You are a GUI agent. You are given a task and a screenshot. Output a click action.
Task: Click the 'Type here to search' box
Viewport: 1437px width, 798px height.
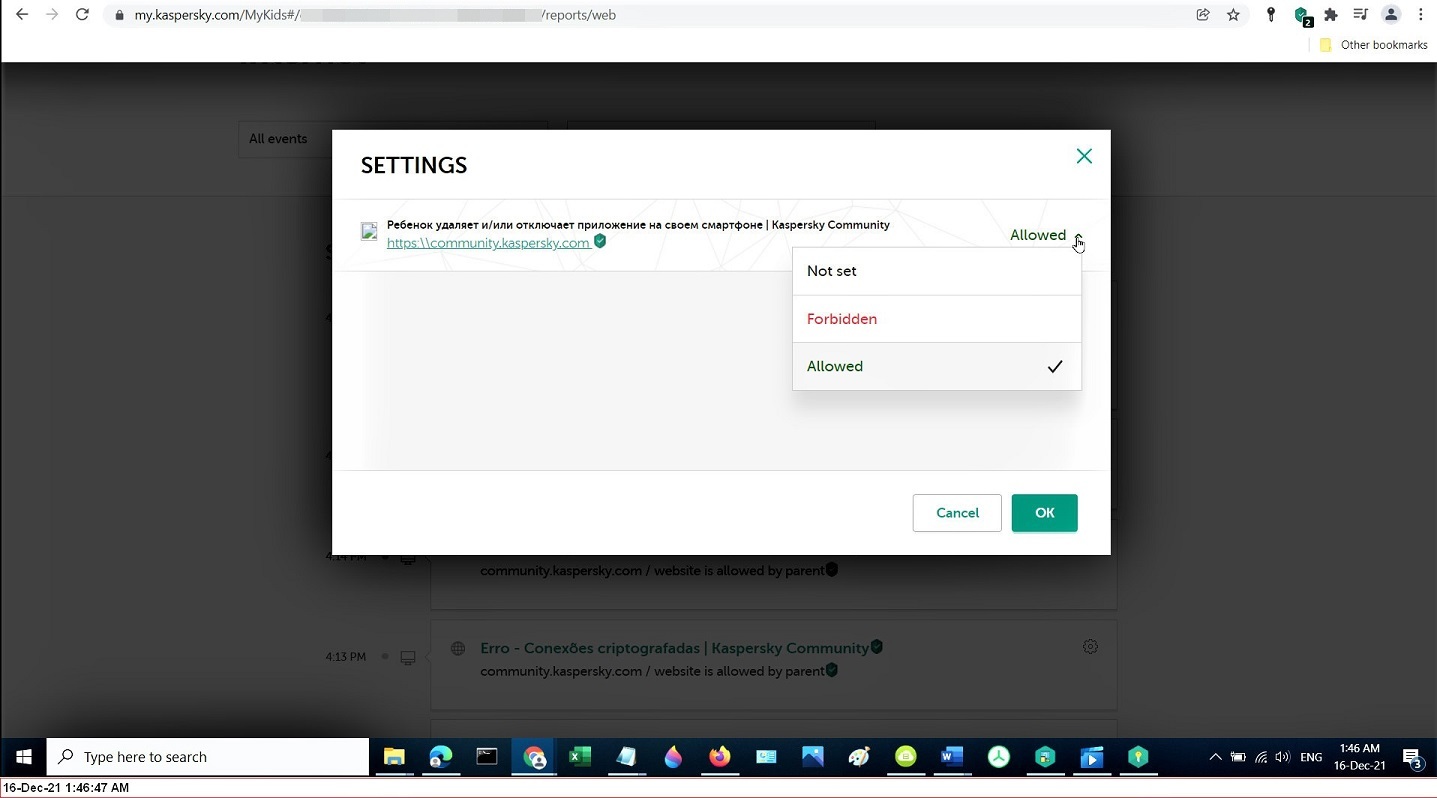coord(208,757)
